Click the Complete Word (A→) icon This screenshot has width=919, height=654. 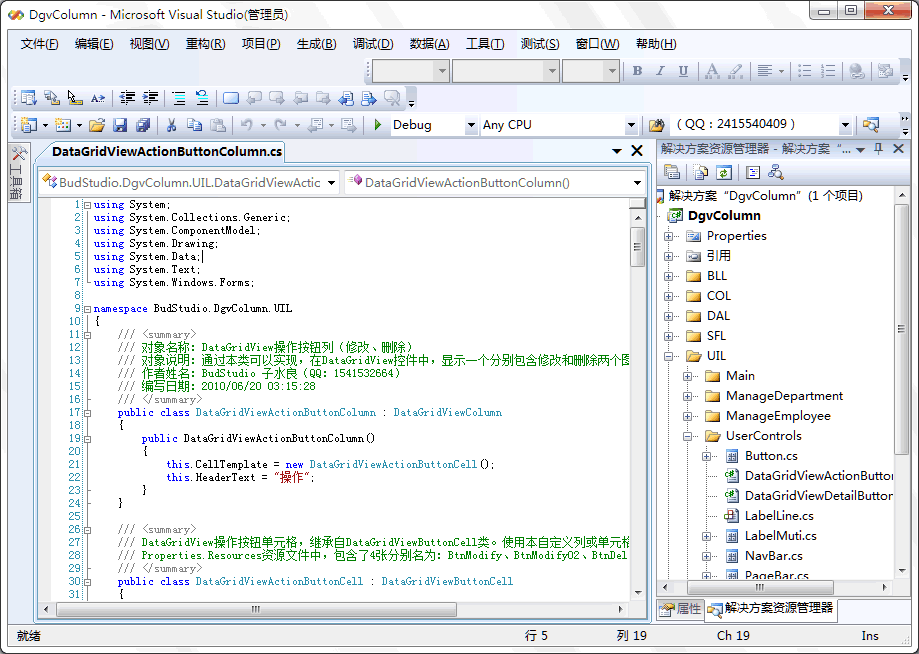(x=98, y=98)
